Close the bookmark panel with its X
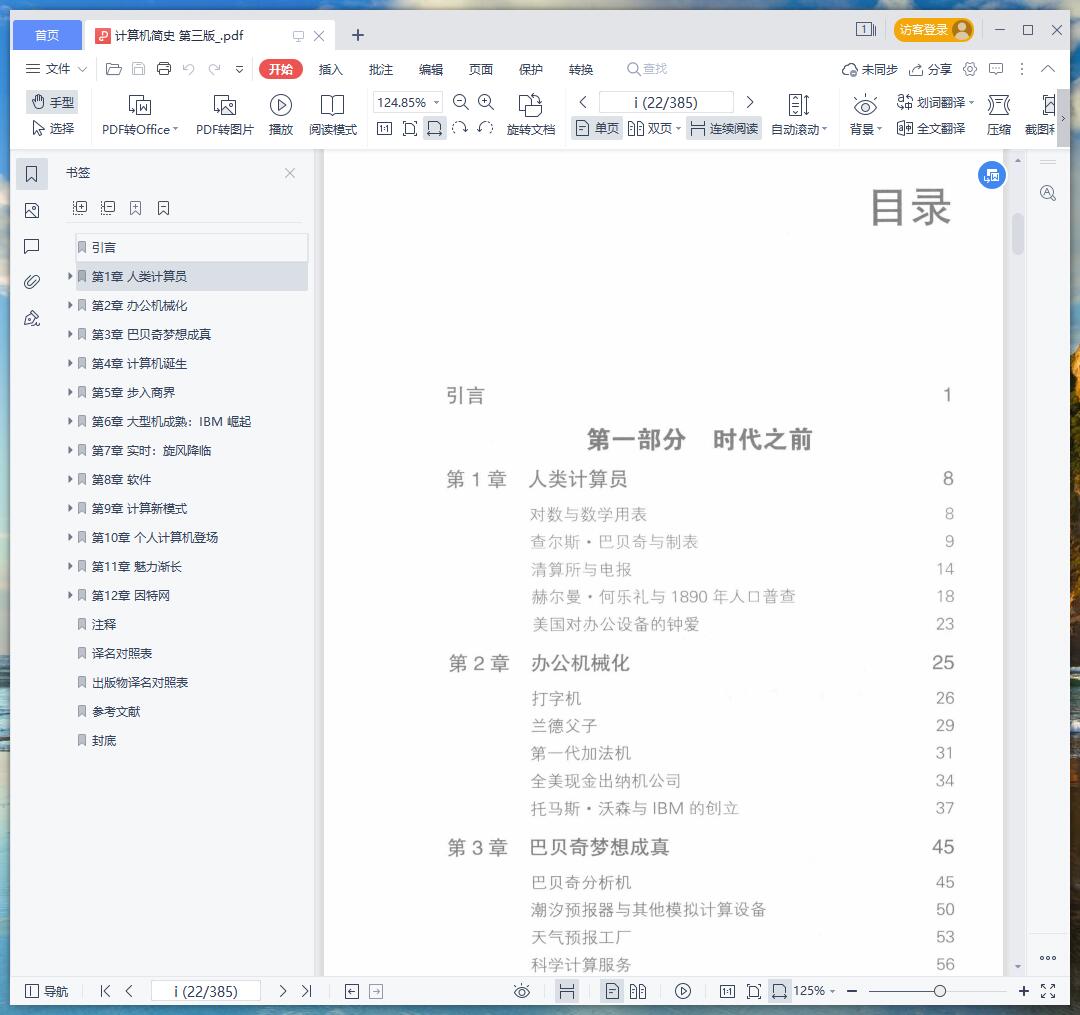1080x1015 pixels. pos(290,173)
